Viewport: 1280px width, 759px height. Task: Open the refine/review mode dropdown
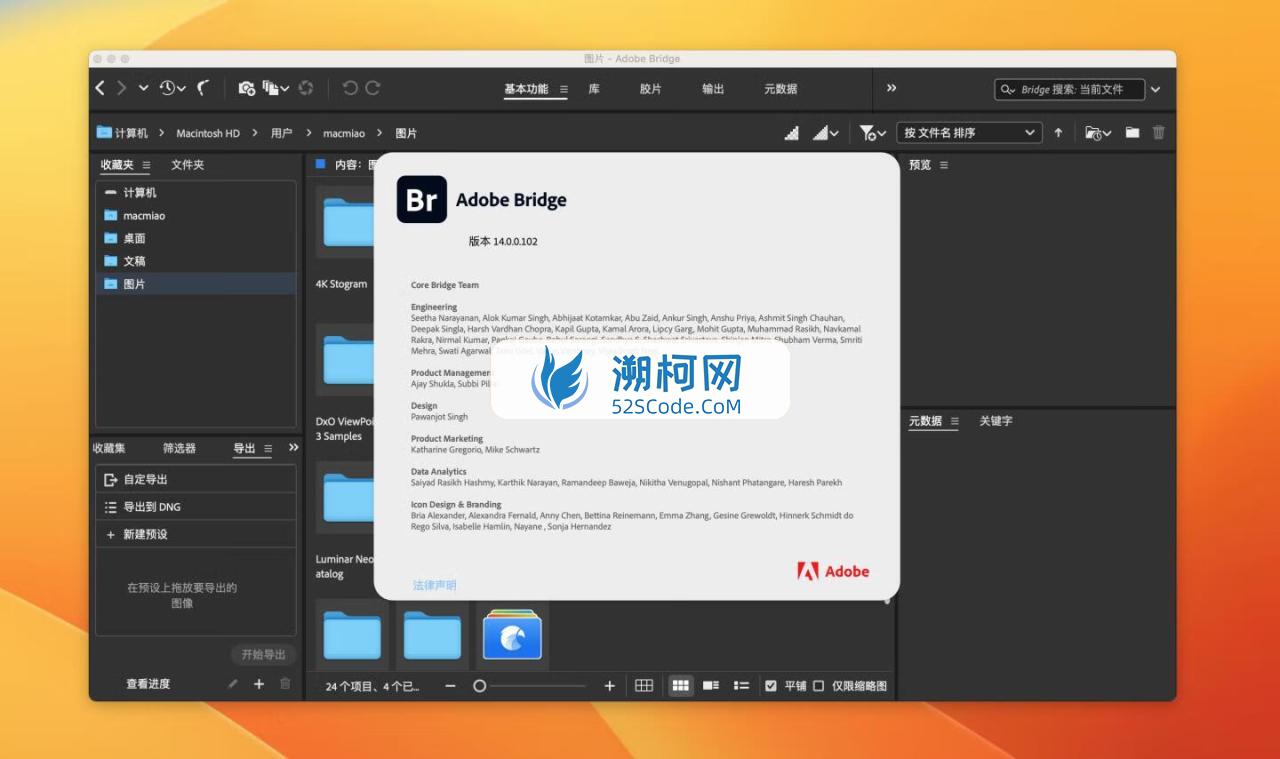(275, 88)
